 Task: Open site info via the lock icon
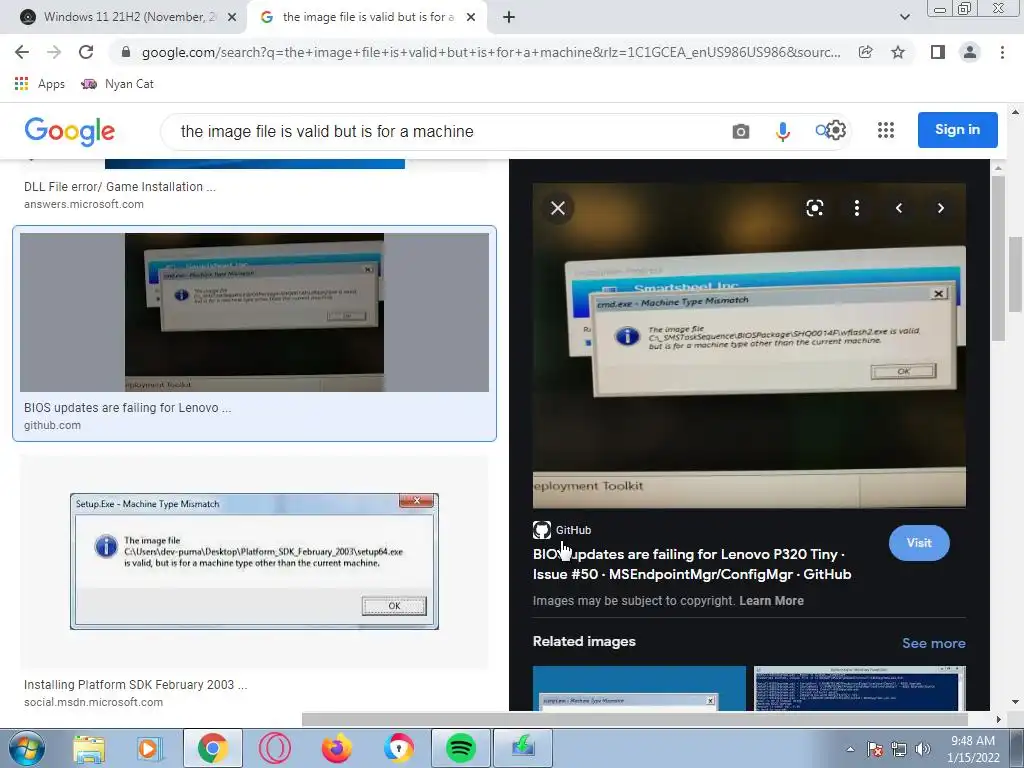coord(126,52)
